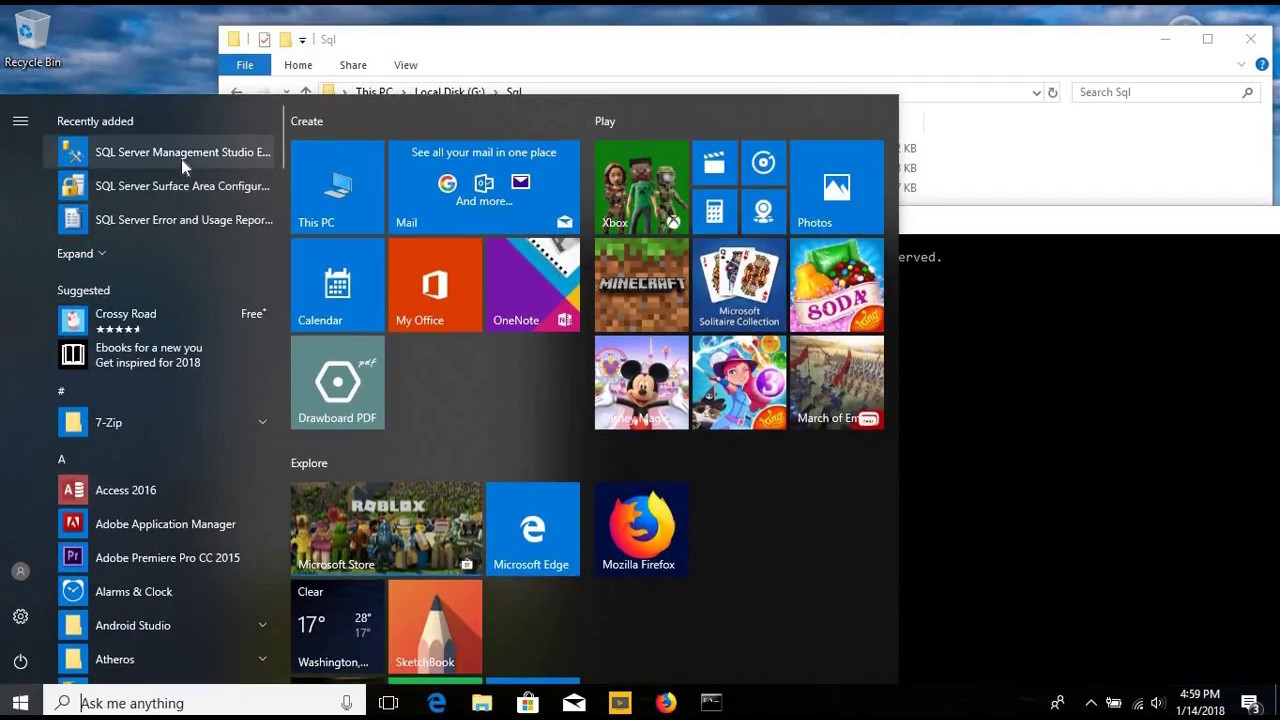Open the Home tab in Explorer
The image size is (1280, 720).
coord(298,65)
